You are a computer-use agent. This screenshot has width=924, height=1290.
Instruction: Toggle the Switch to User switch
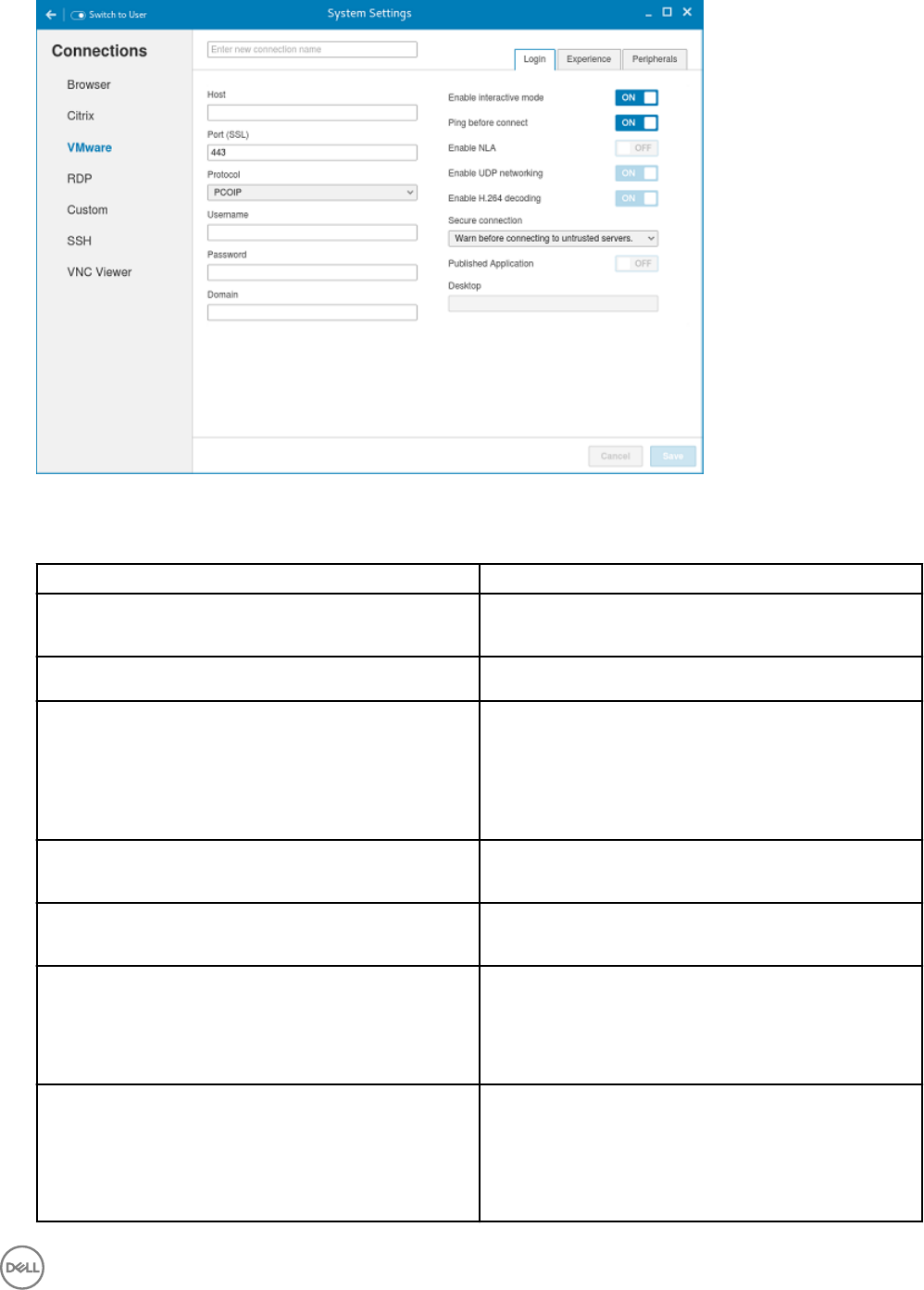click(78, 15)
